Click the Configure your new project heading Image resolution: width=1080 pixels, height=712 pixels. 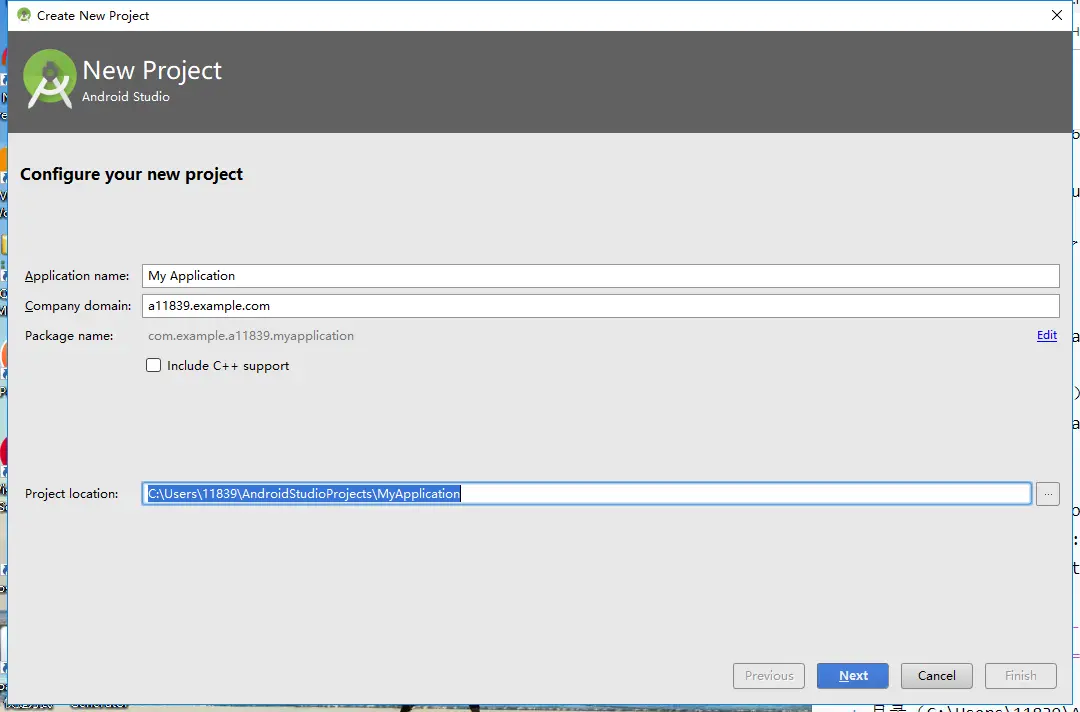coord(132,174)
